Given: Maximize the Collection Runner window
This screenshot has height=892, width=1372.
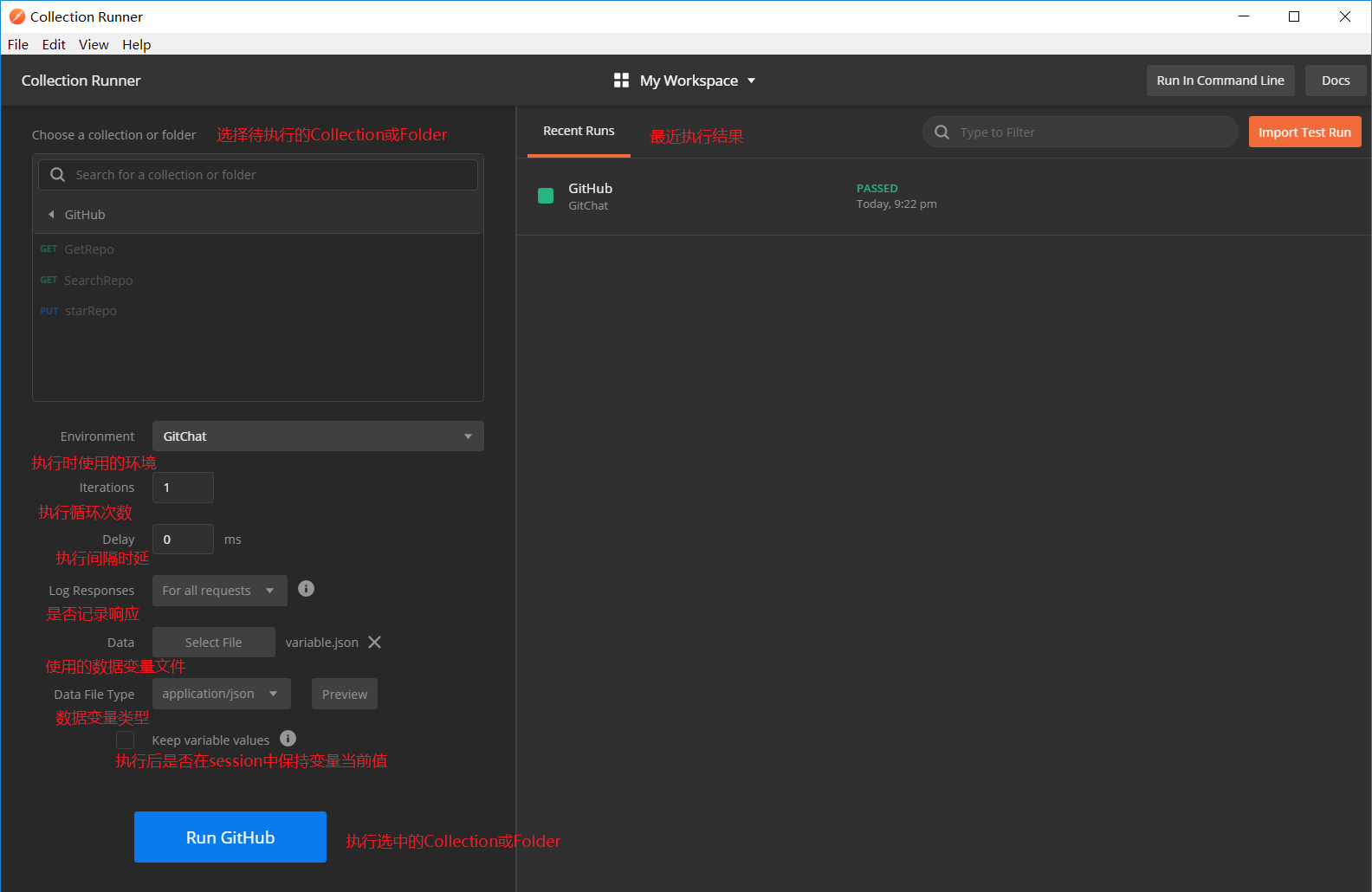Looking at the screenshot, I should tap(1294, 16).
